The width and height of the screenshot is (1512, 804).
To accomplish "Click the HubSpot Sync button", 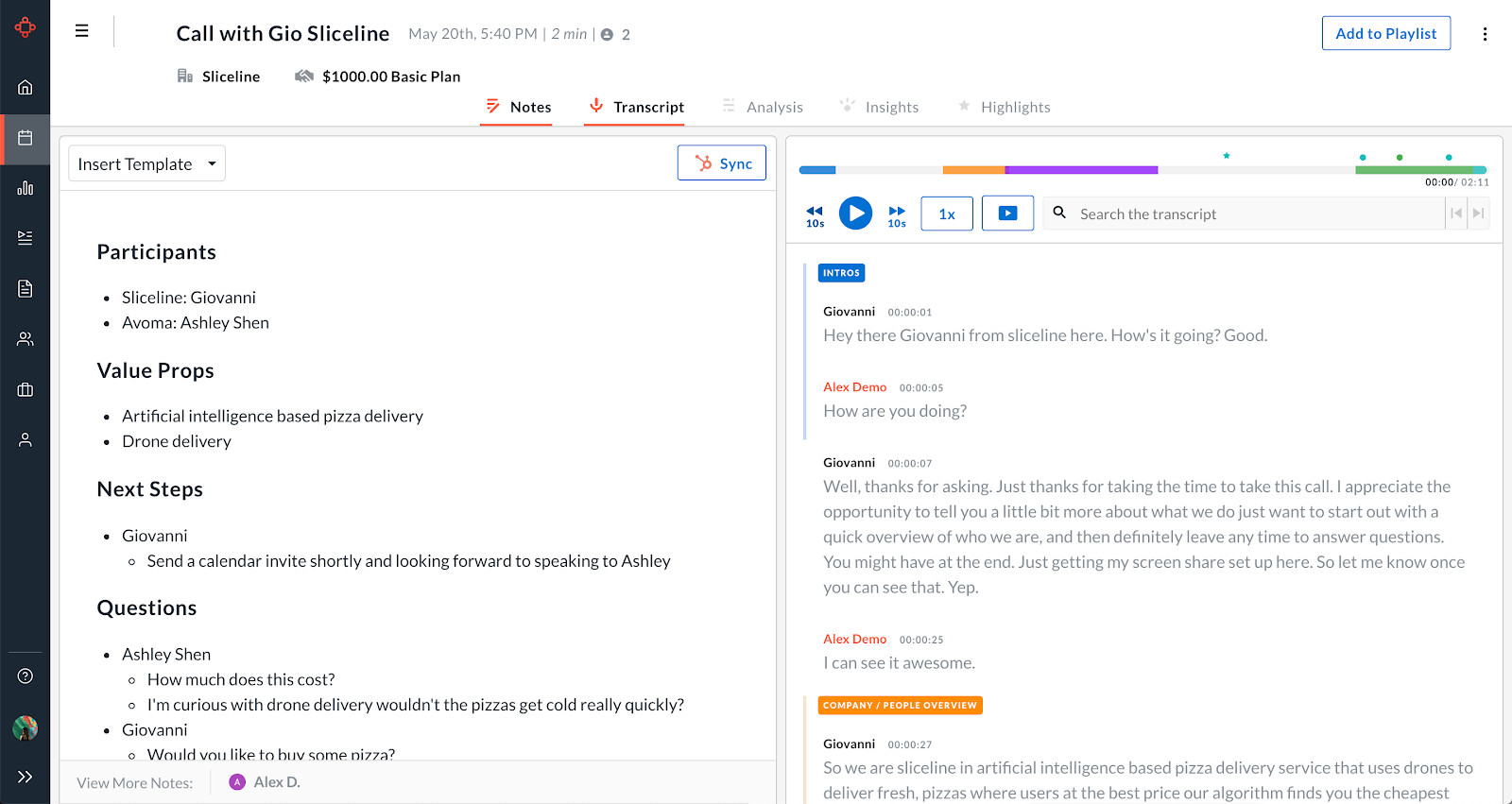I will pyautogui.click(x=722, y=163).
